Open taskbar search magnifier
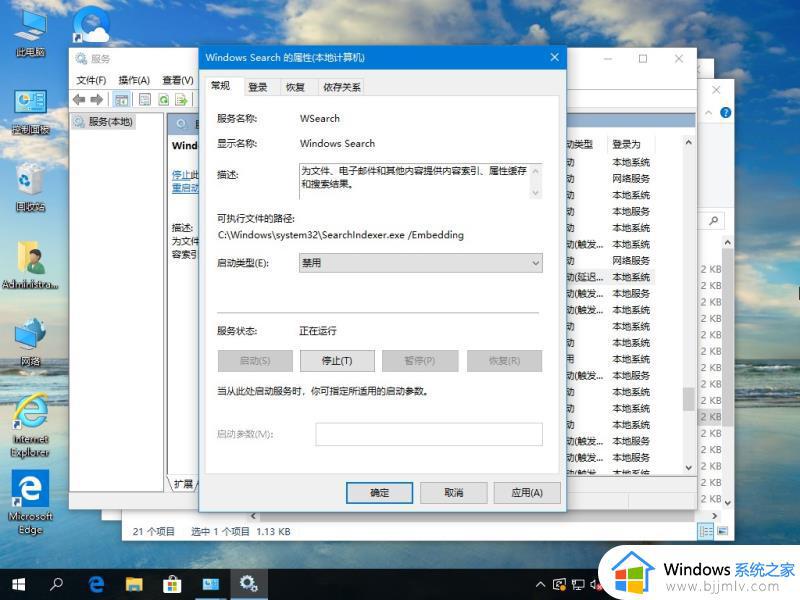 [x=56, y=584]
